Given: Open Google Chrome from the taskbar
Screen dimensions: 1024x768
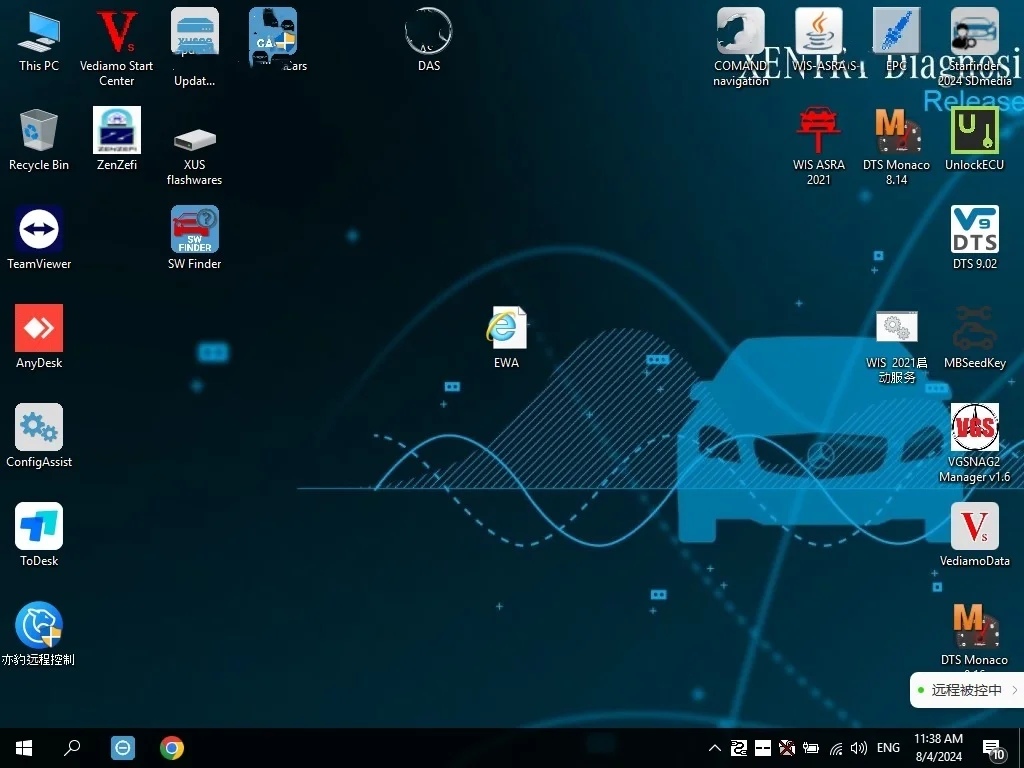Looking at the screenshot, I should 172,748.
